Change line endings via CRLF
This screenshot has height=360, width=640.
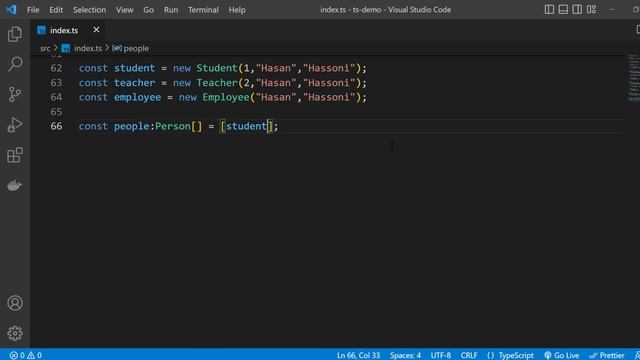click(x=469, y=355)
